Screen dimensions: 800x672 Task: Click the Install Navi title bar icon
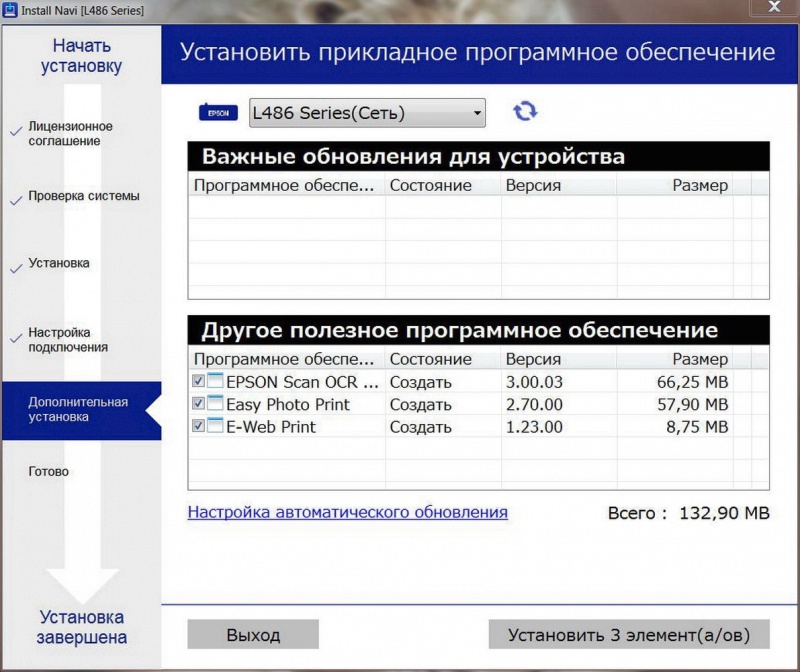[x=10, y=9]
